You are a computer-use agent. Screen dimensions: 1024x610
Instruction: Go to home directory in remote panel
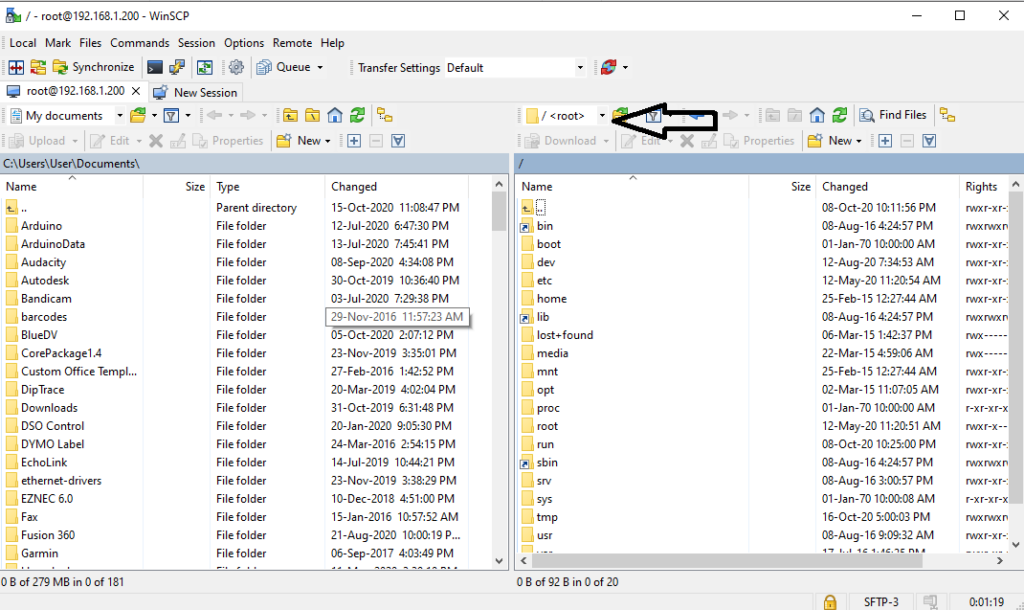[817, 116]
